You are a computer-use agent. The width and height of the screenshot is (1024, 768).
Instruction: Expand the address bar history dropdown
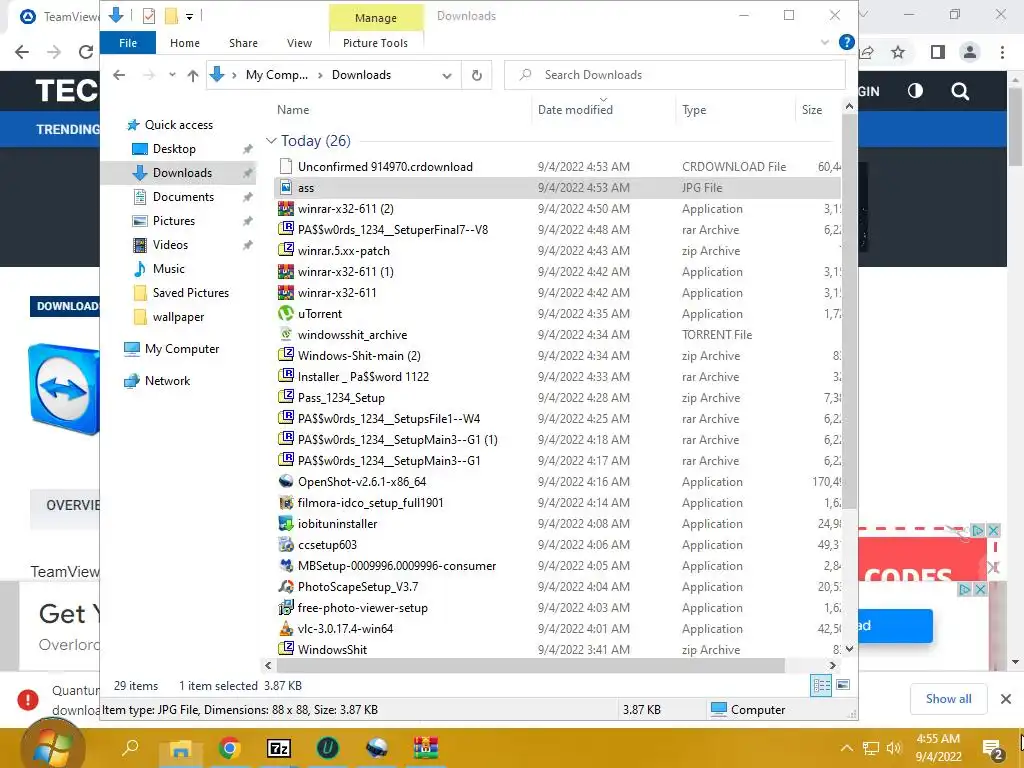[x=447, y=76]
